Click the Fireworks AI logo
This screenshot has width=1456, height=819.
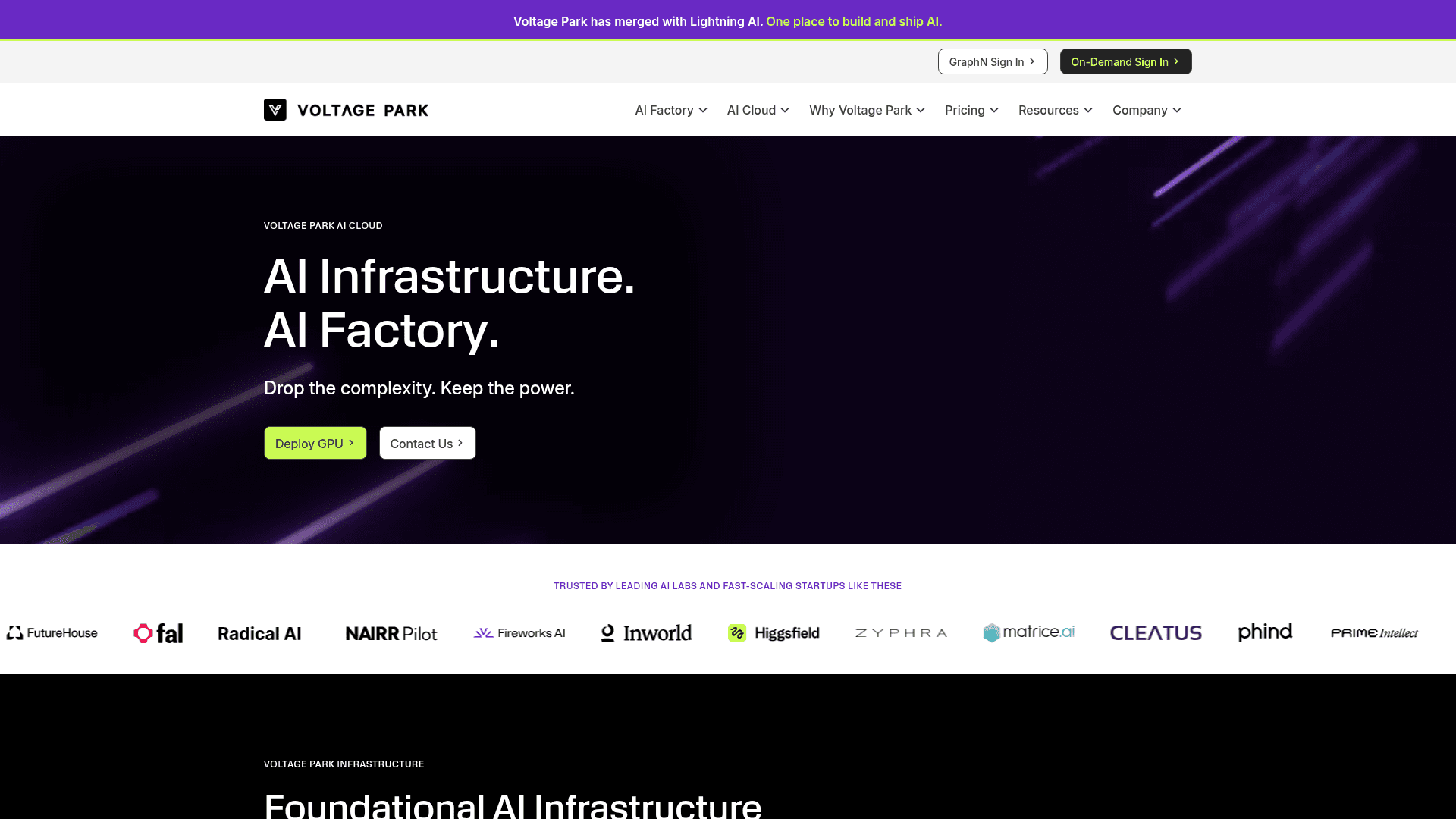[519, 633]
